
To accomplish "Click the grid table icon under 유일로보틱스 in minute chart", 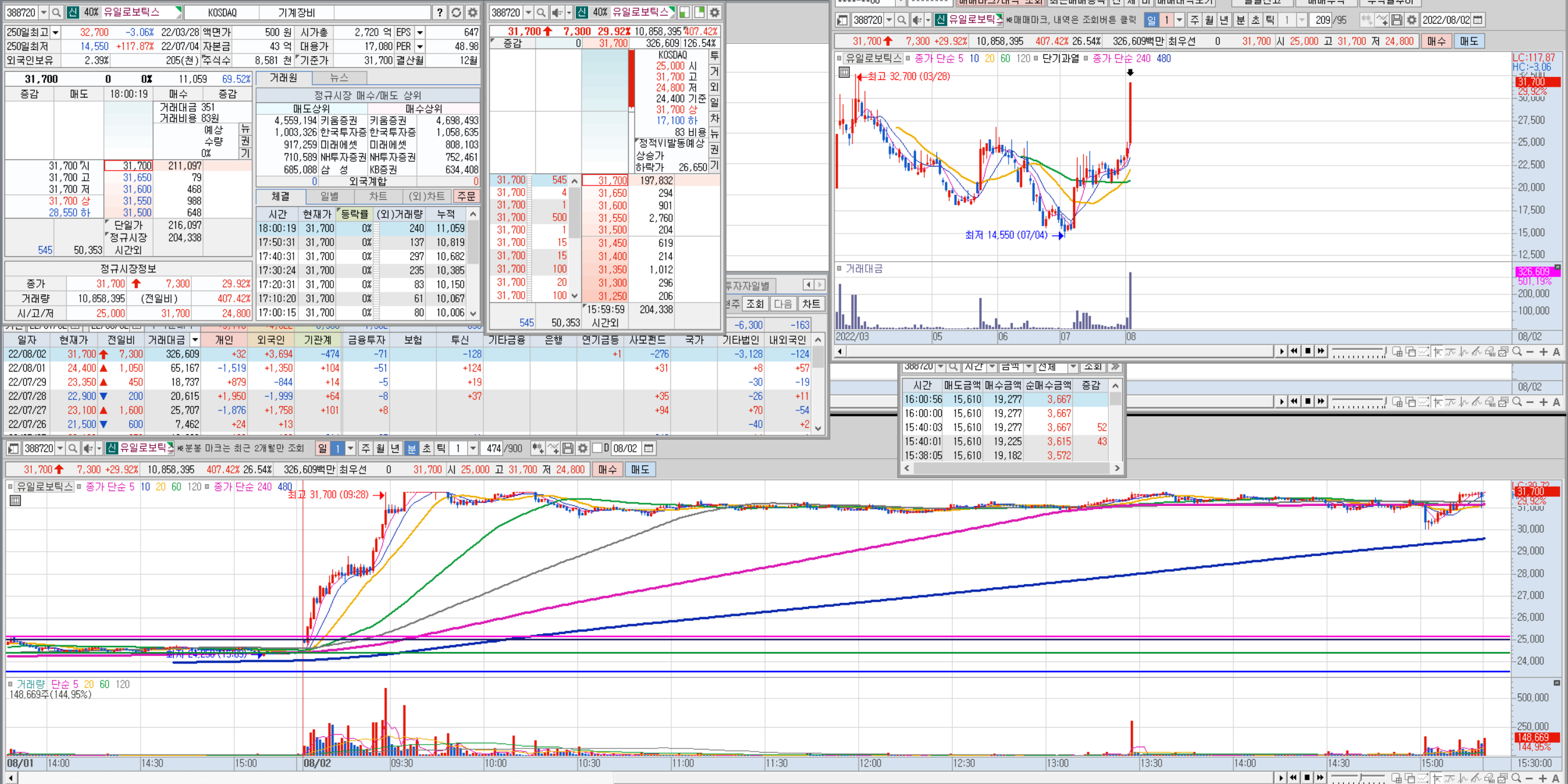I will [16, 501].
